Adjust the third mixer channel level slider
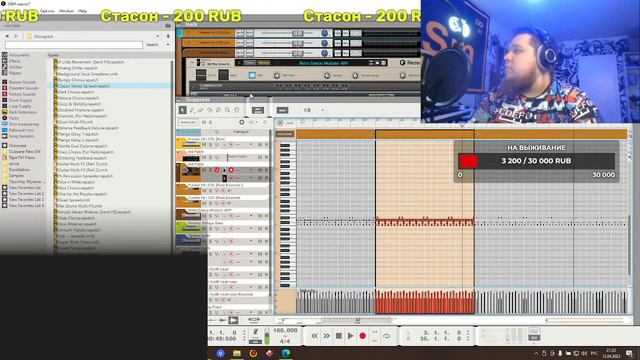640x360 pixels. click(297, 53)
